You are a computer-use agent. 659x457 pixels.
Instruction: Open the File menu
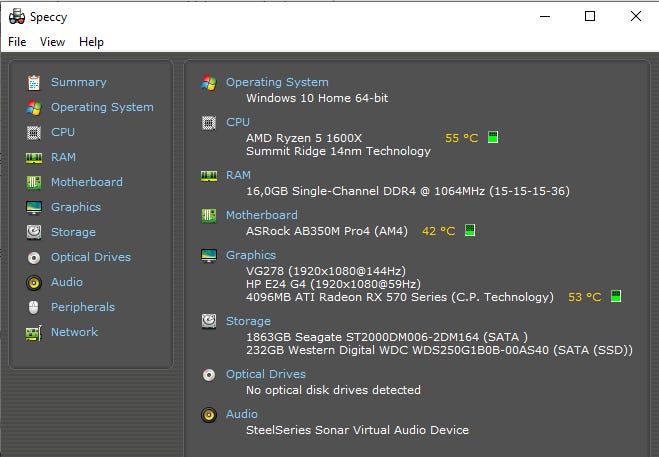17,42
